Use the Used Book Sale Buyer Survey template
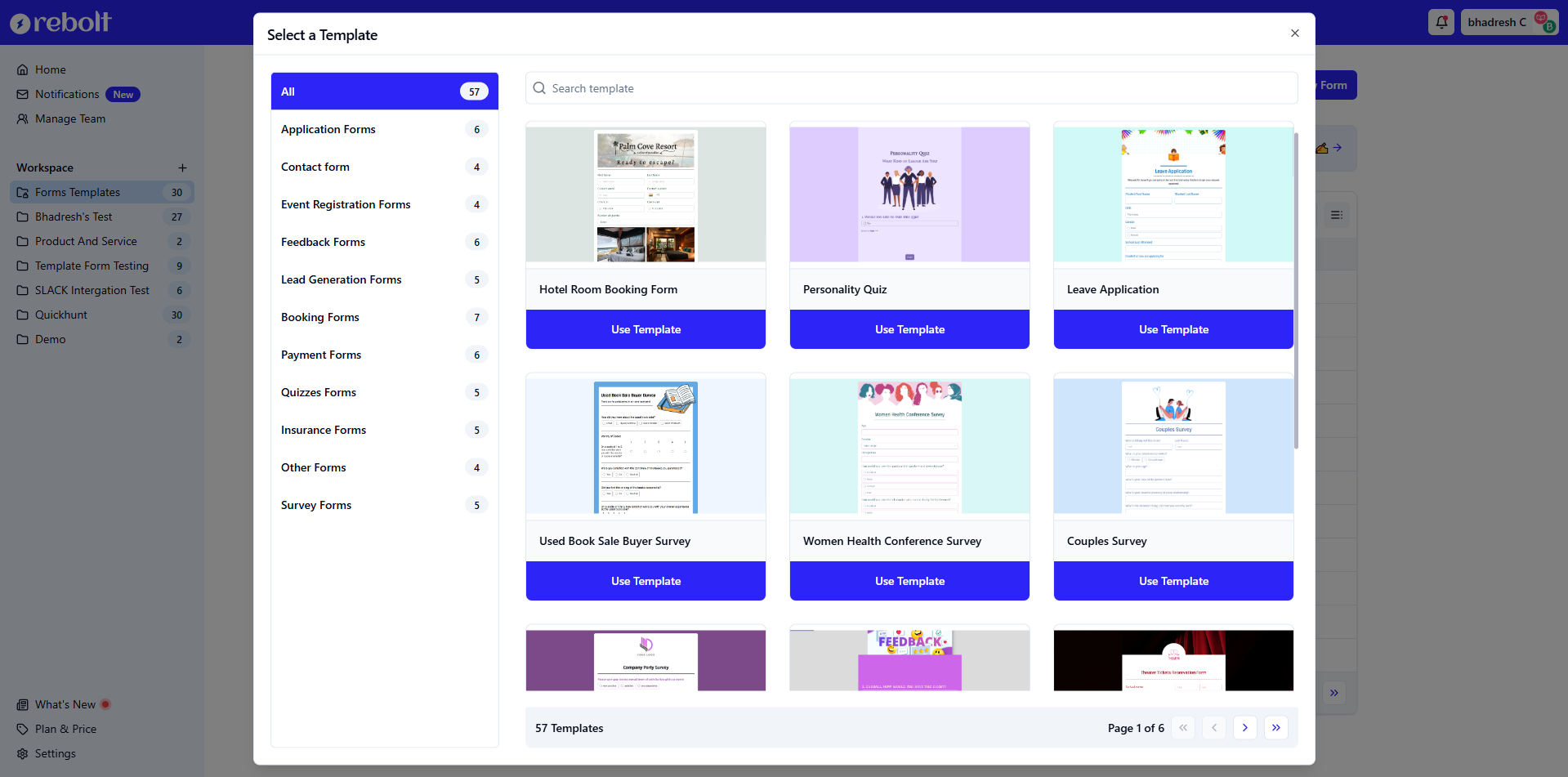Viewport: 1568px width, 777px height. [x=646, y=581]
